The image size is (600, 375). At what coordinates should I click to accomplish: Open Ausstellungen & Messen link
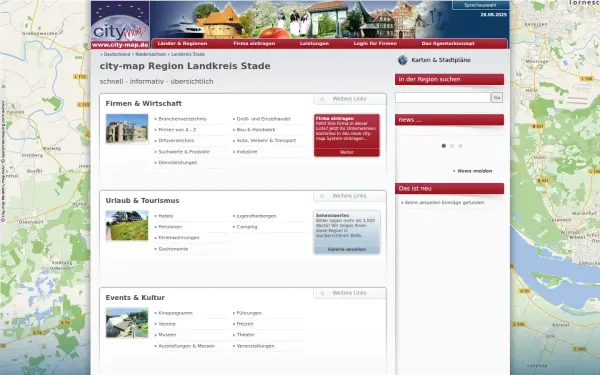[x=186, y=346]
